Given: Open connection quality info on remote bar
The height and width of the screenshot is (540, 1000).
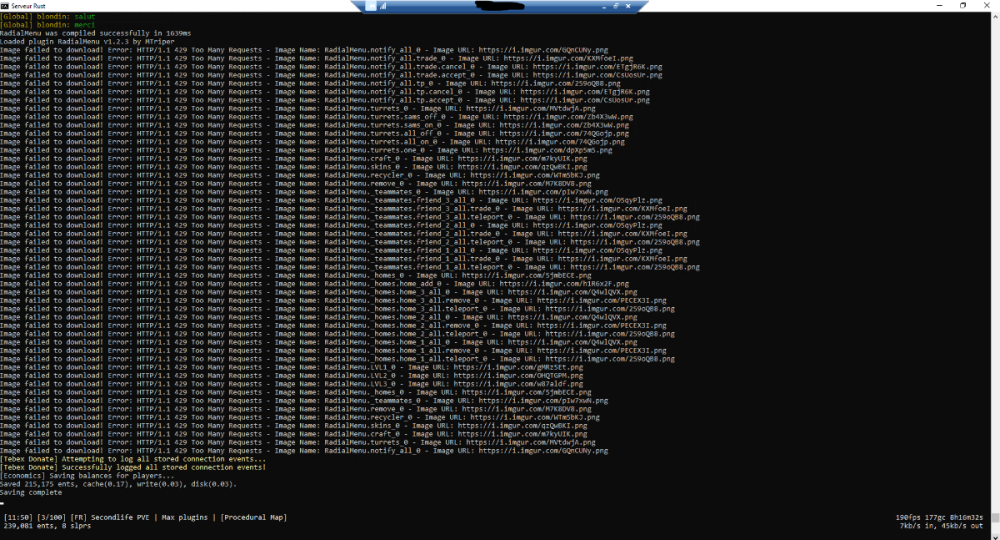Looking at the screenshot, I should pyautogui.click(x=381, y=5).
